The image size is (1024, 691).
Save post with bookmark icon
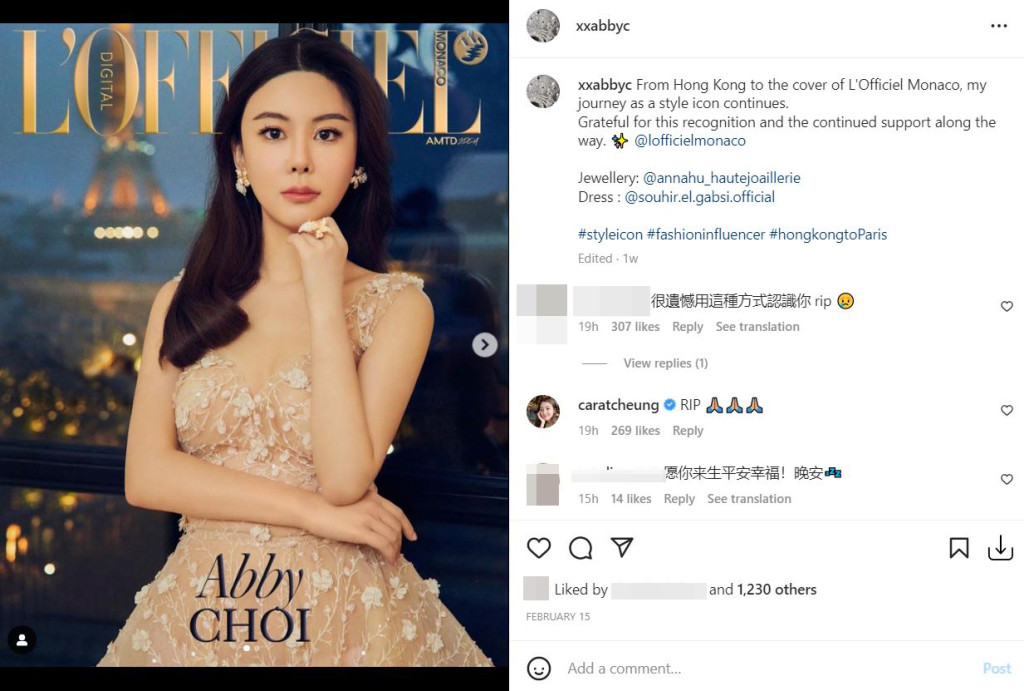(x=959, y=548)
